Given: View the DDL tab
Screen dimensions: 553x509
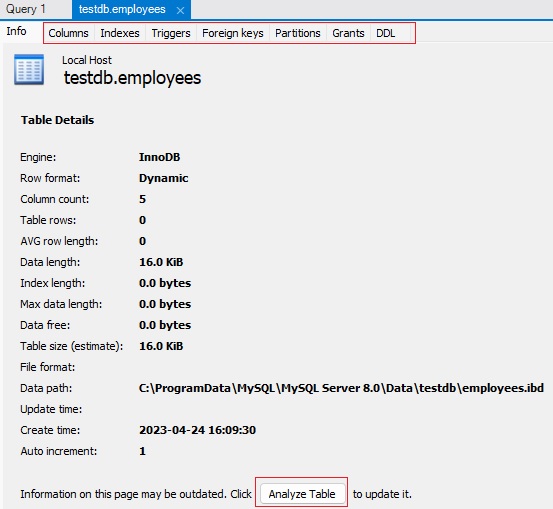Looking at the screenshot, I should 385,33.
